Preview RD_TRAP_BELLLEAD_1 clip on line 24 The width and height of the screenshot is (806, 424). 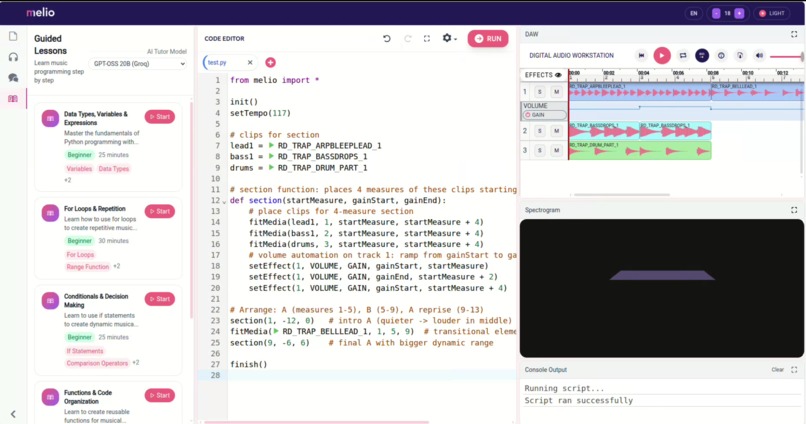[276, 331]
